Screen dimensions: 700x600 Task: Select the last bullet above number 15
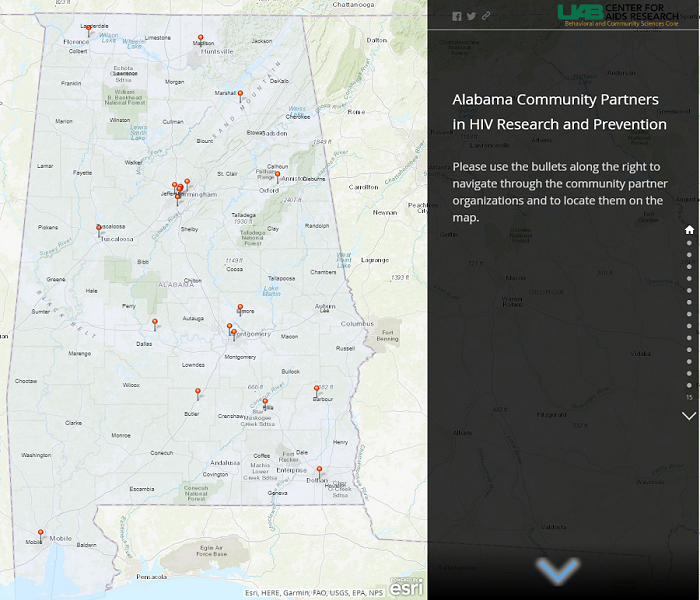pos(689,385)
